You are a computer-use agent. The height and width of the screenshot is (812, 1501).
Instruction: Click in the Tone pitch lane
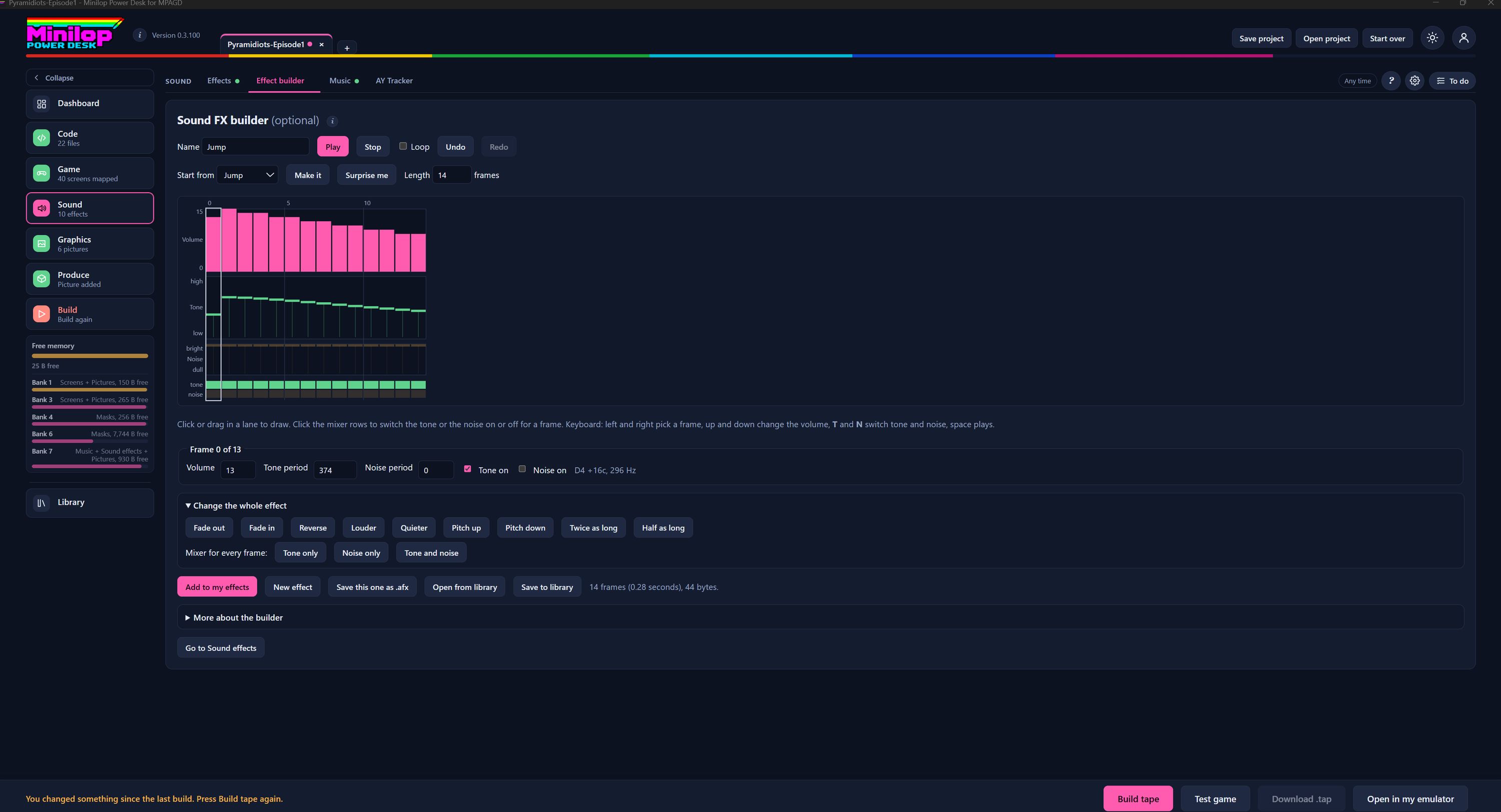click(x=316, y=308)
